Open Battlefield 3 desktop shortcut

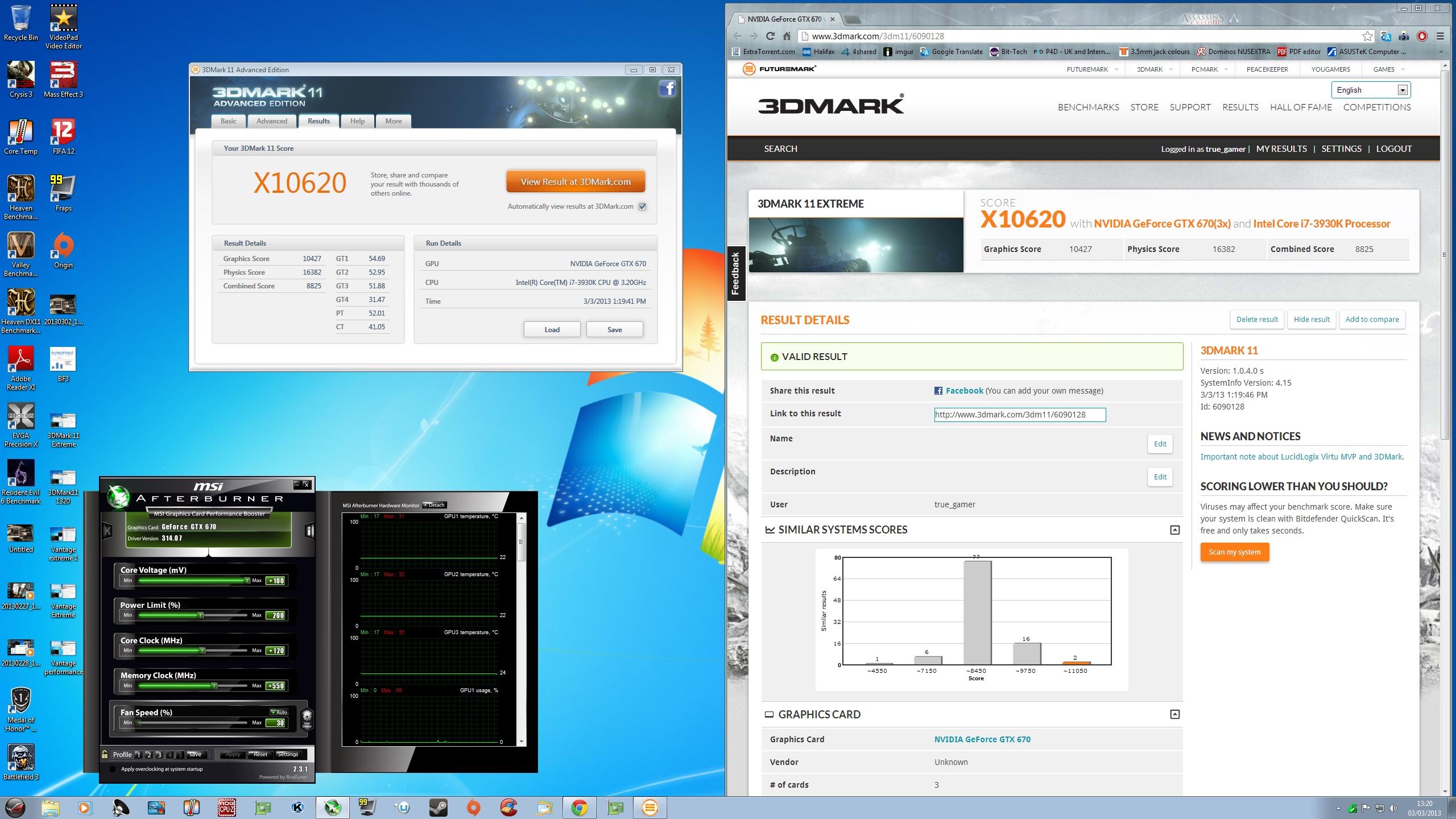coord(21,762)
